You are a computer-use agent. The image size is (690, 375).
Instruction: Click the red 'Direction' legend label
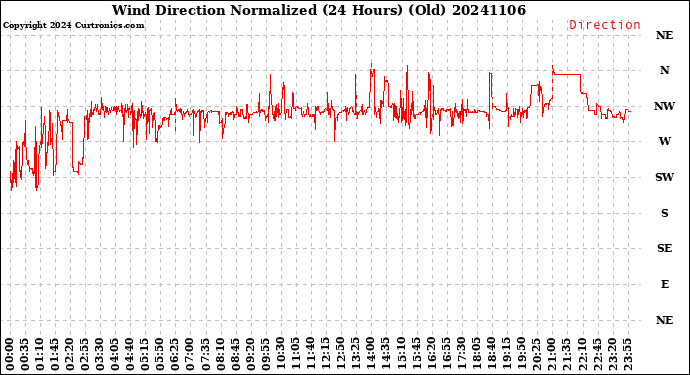click(x=605, y=25)
